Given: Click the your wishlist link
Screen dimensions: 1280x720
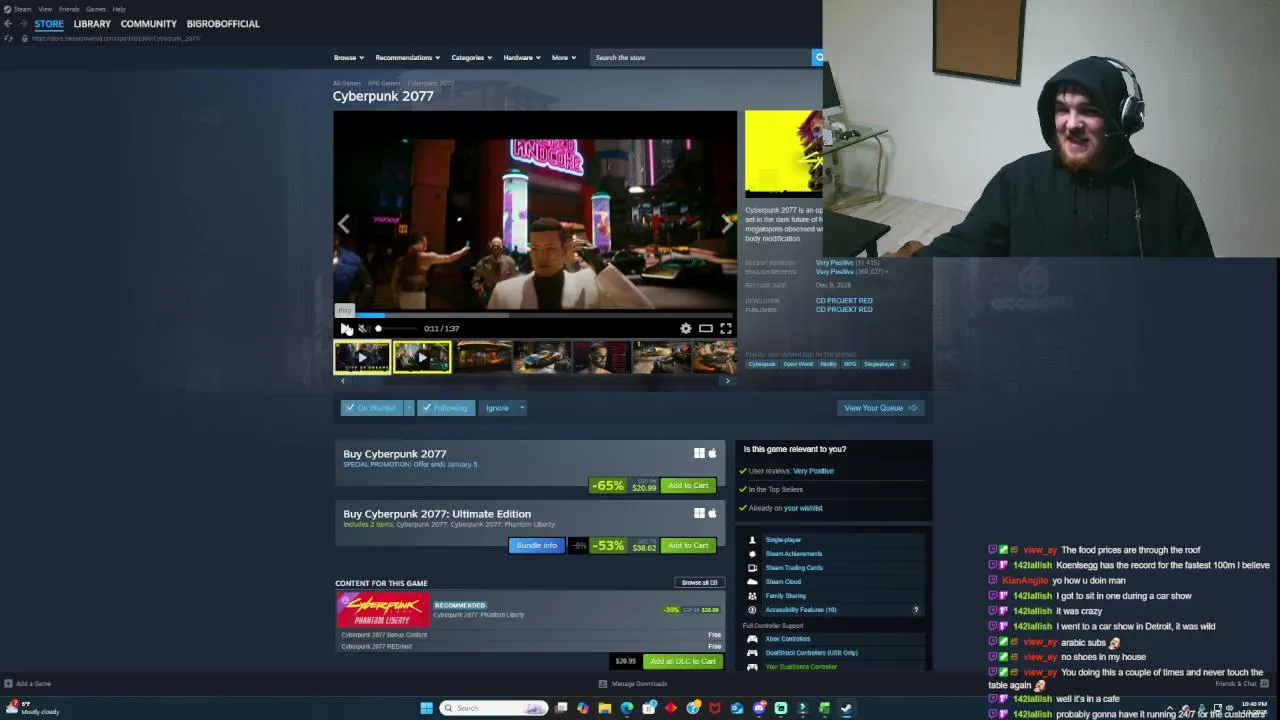Looking at the screenshot, I should point(803,508).
